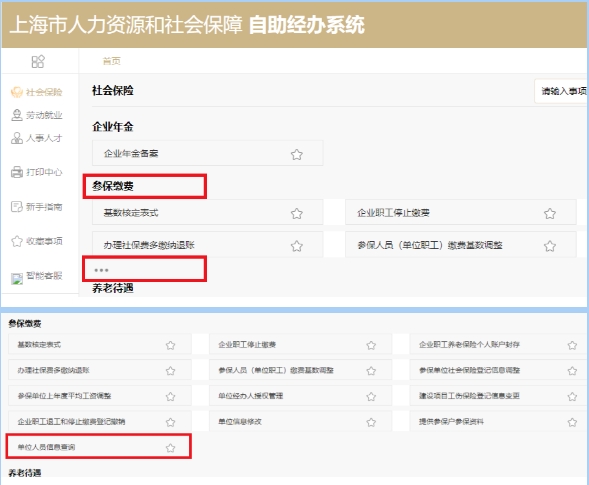Open 劳动就业 sidebar section
589x485 pixels.
[x=37, y=115]
